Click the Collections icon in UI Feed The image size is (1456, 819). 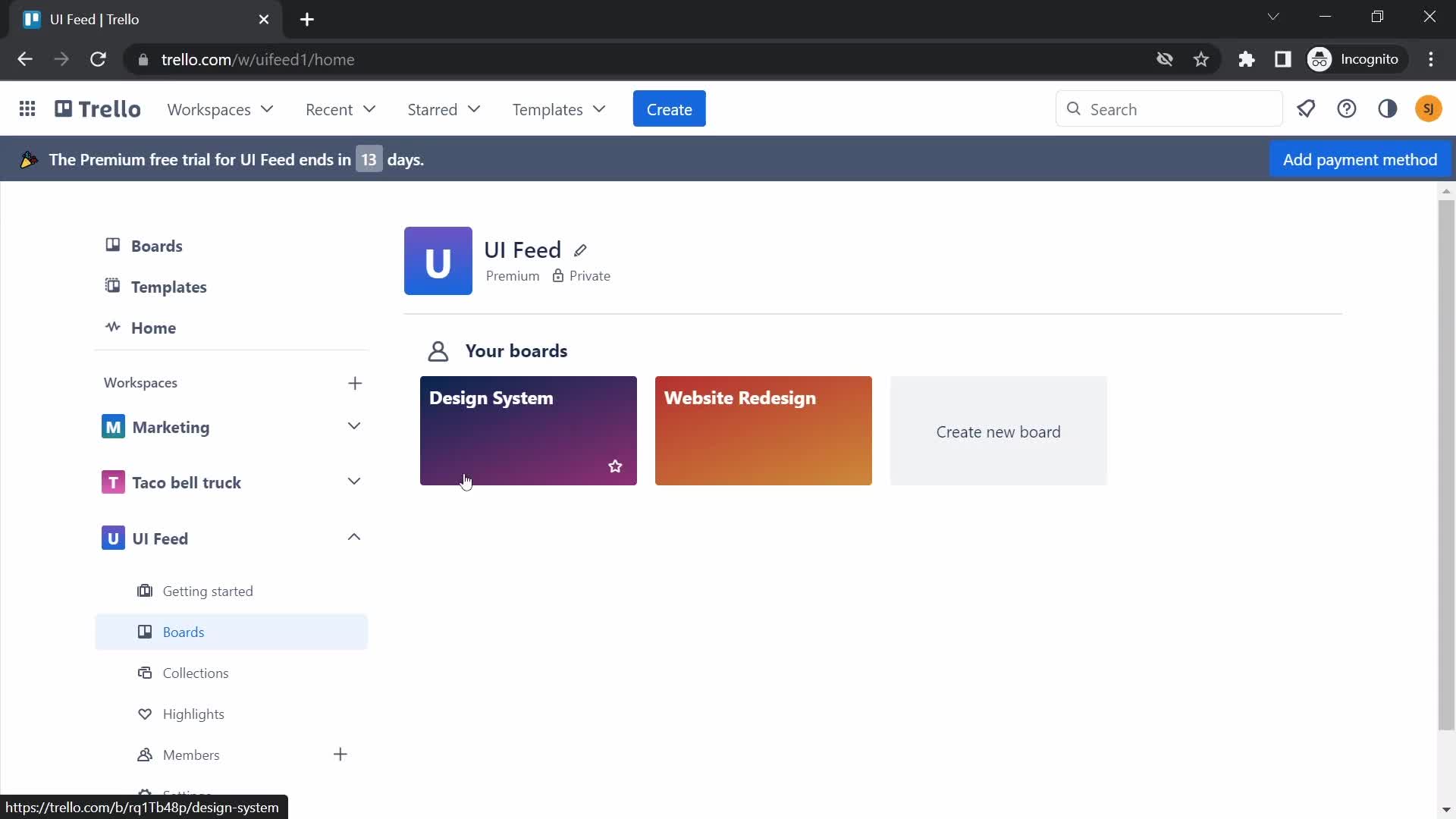click(x=145, y=673)
